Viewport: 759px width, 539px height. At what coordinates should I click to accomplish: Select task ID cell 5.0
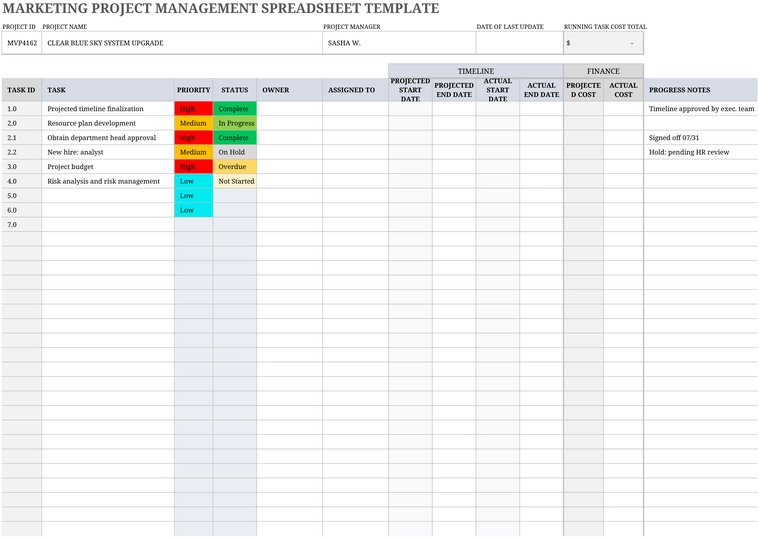pos(21,196)
